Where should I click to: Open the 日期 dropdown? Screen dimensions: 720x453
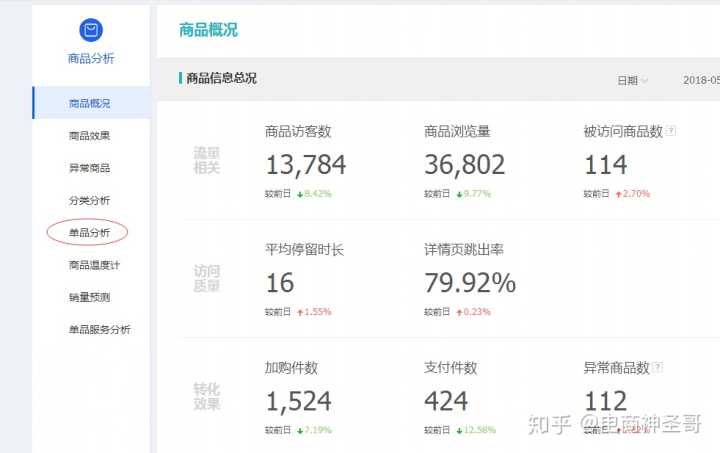pyautogui.click(x=632, y=80)
